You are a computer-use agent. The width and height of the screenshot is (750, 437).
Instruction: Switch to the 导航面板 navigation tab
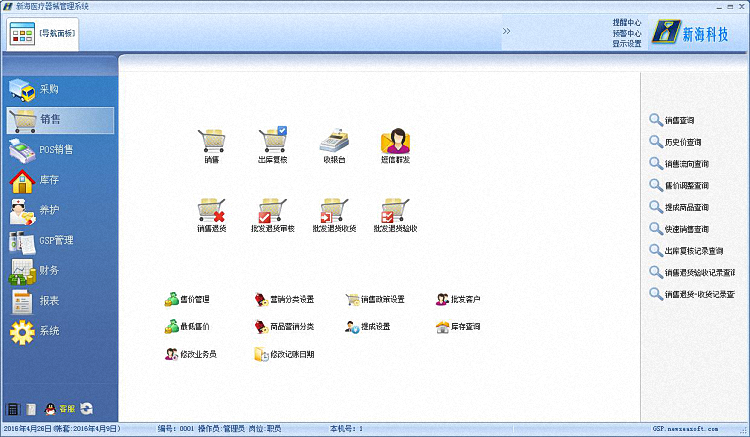tap(43, 33)
